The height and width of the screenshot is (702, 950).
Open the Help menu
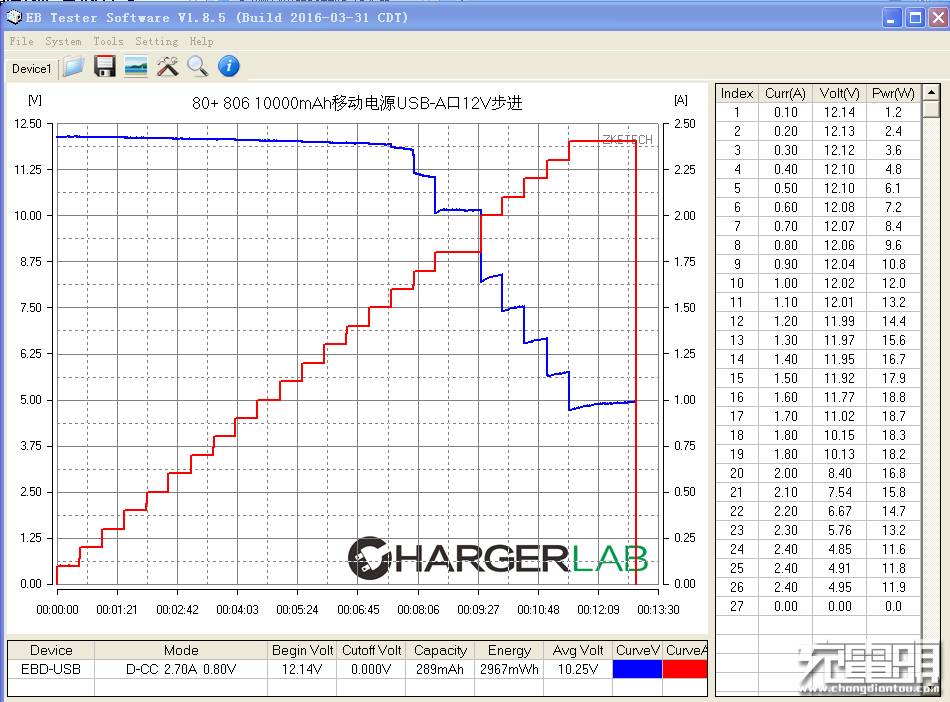coord(201,41)
